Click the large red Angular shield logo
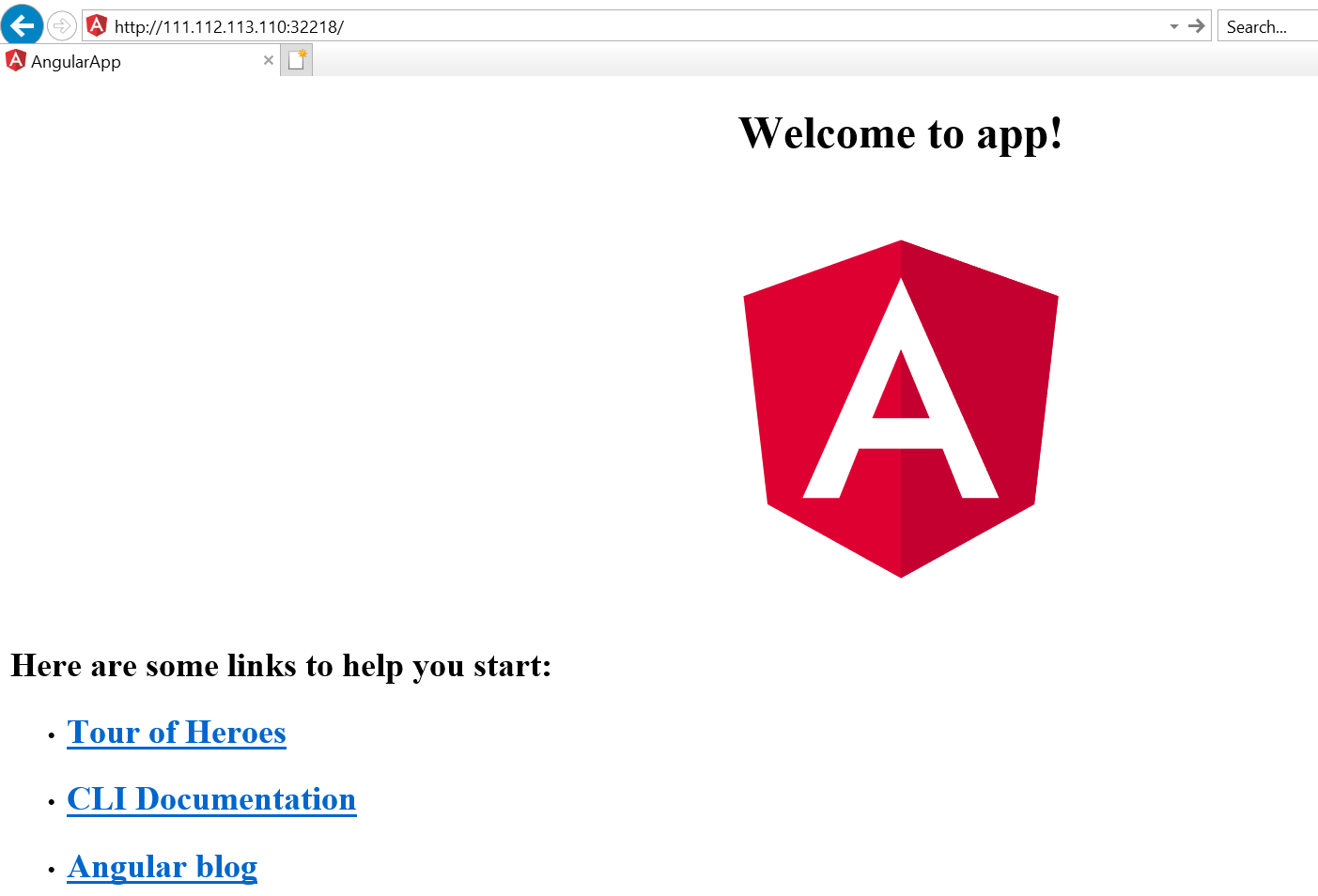The width and height of the screenshot is (1318, 896). point(901,409)
